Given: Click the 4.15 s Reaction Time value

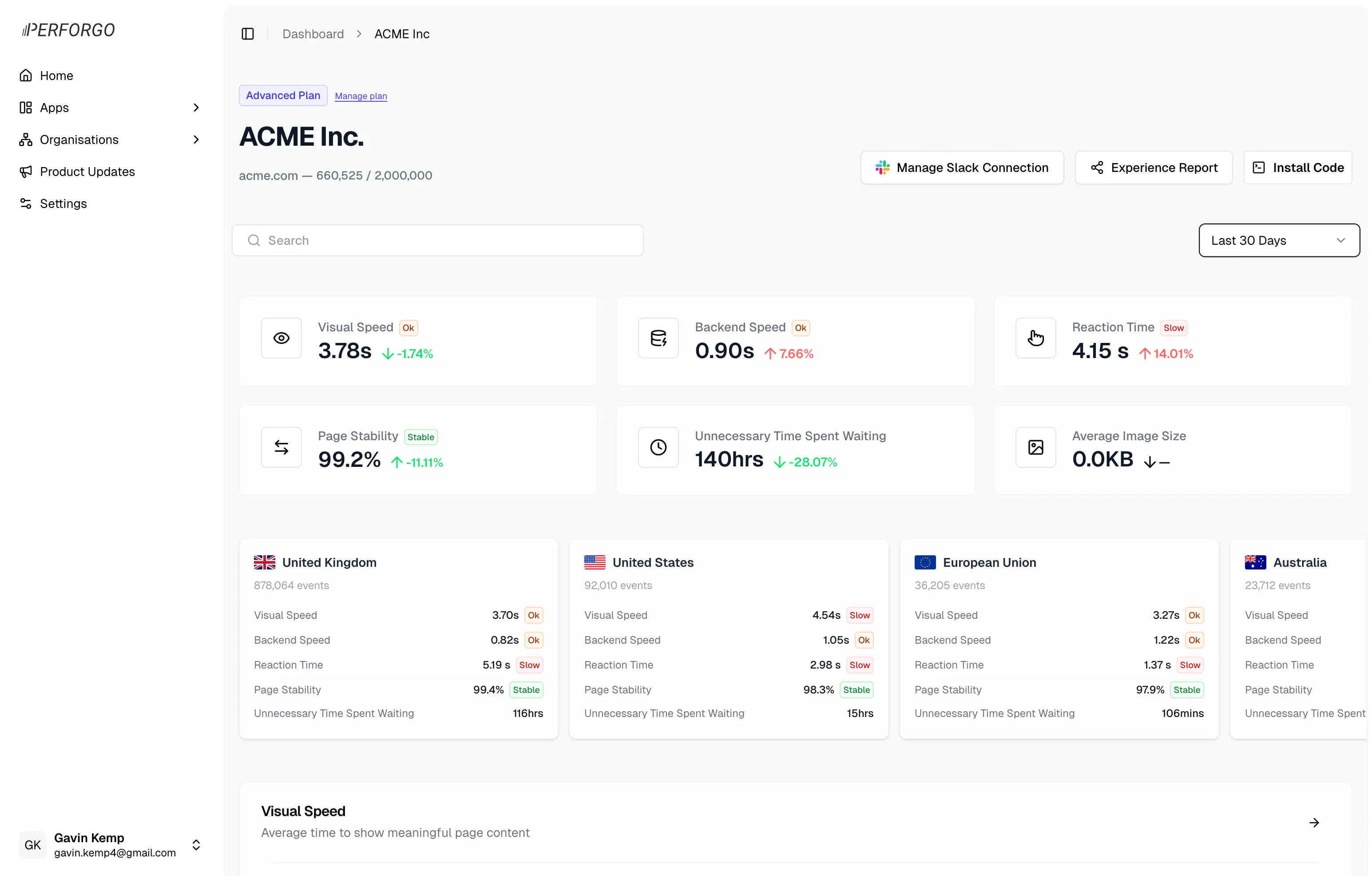Looking at the screenshot, I should [x=1100, y=351].
